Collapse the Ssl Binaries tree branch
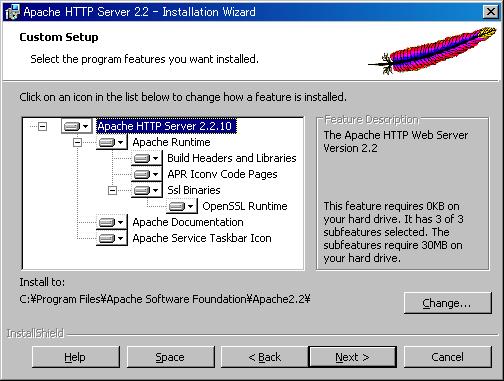 tap(112, 190)
